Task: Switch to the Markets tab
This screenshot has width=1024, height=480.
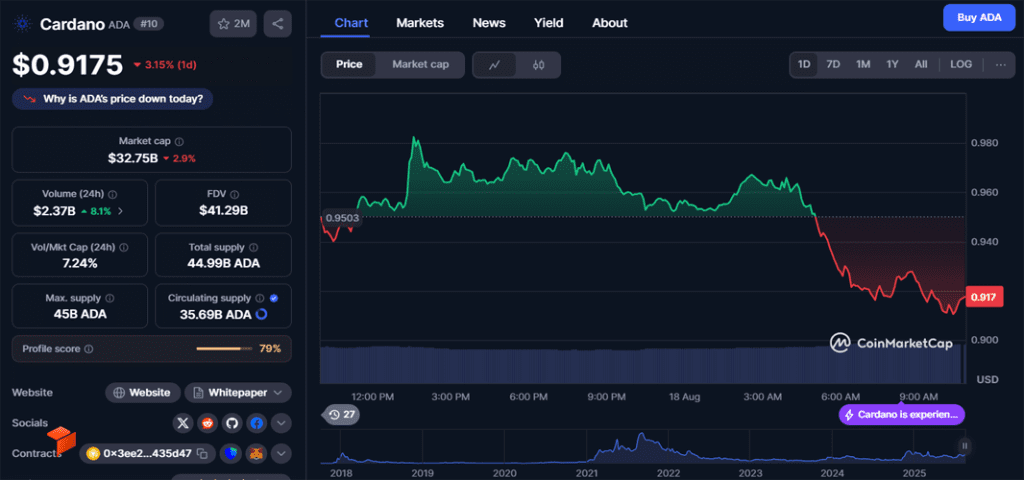Action: coord(420,23)
